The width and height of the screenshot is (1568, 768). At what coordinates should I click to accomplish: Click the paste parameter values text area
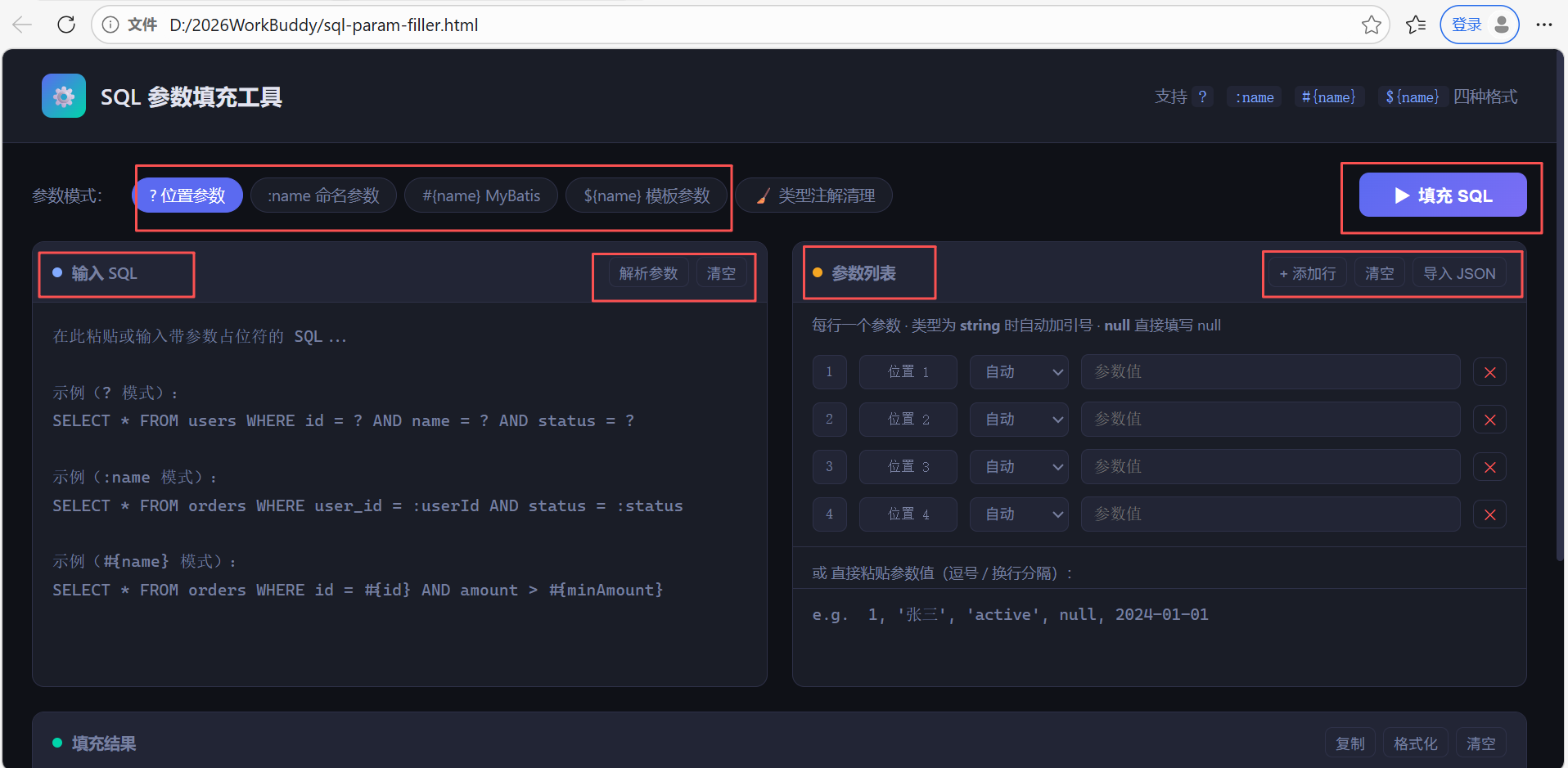1160,636
